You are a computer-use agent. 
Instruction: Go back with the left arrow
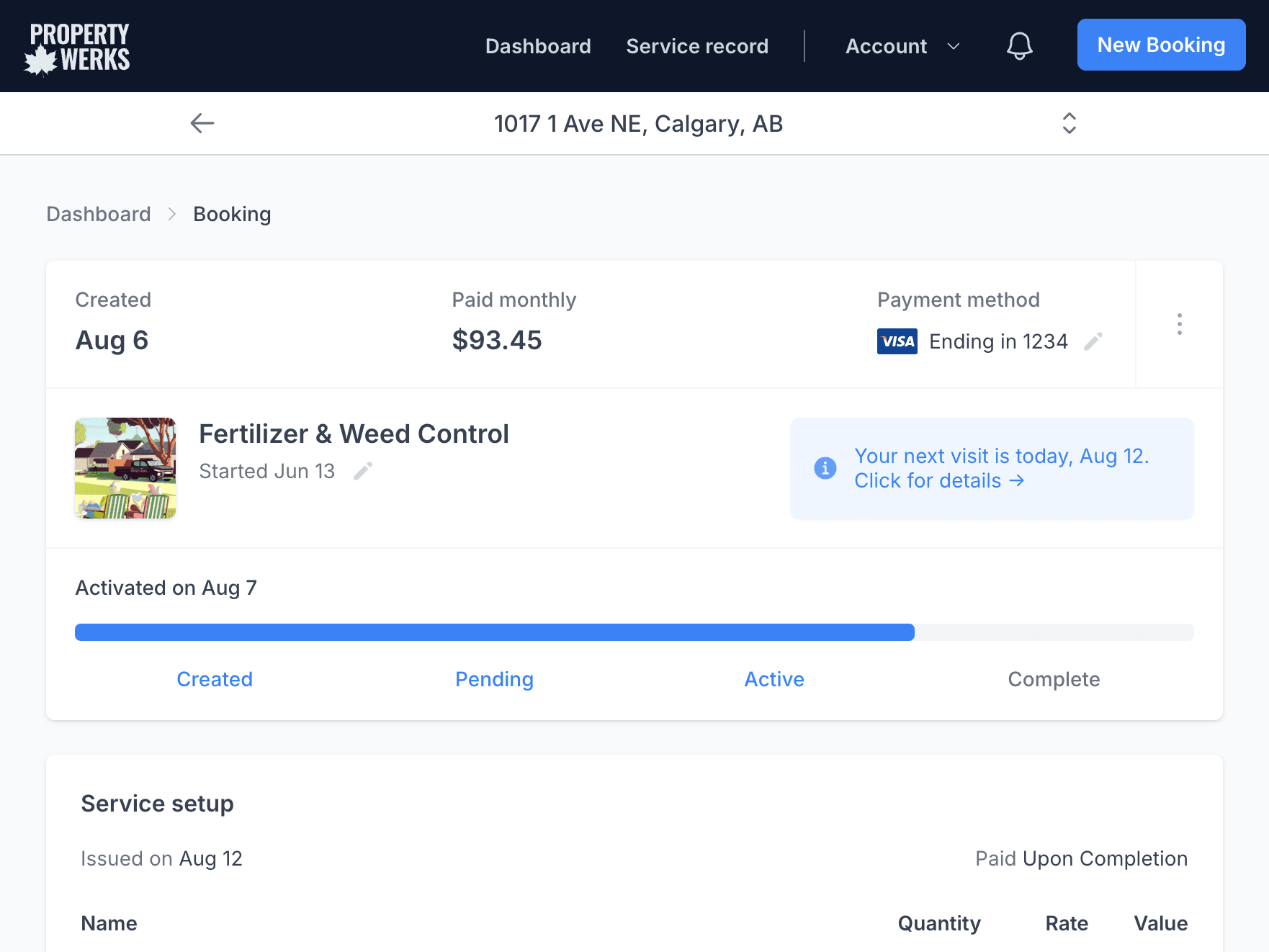tap(202, 123)
